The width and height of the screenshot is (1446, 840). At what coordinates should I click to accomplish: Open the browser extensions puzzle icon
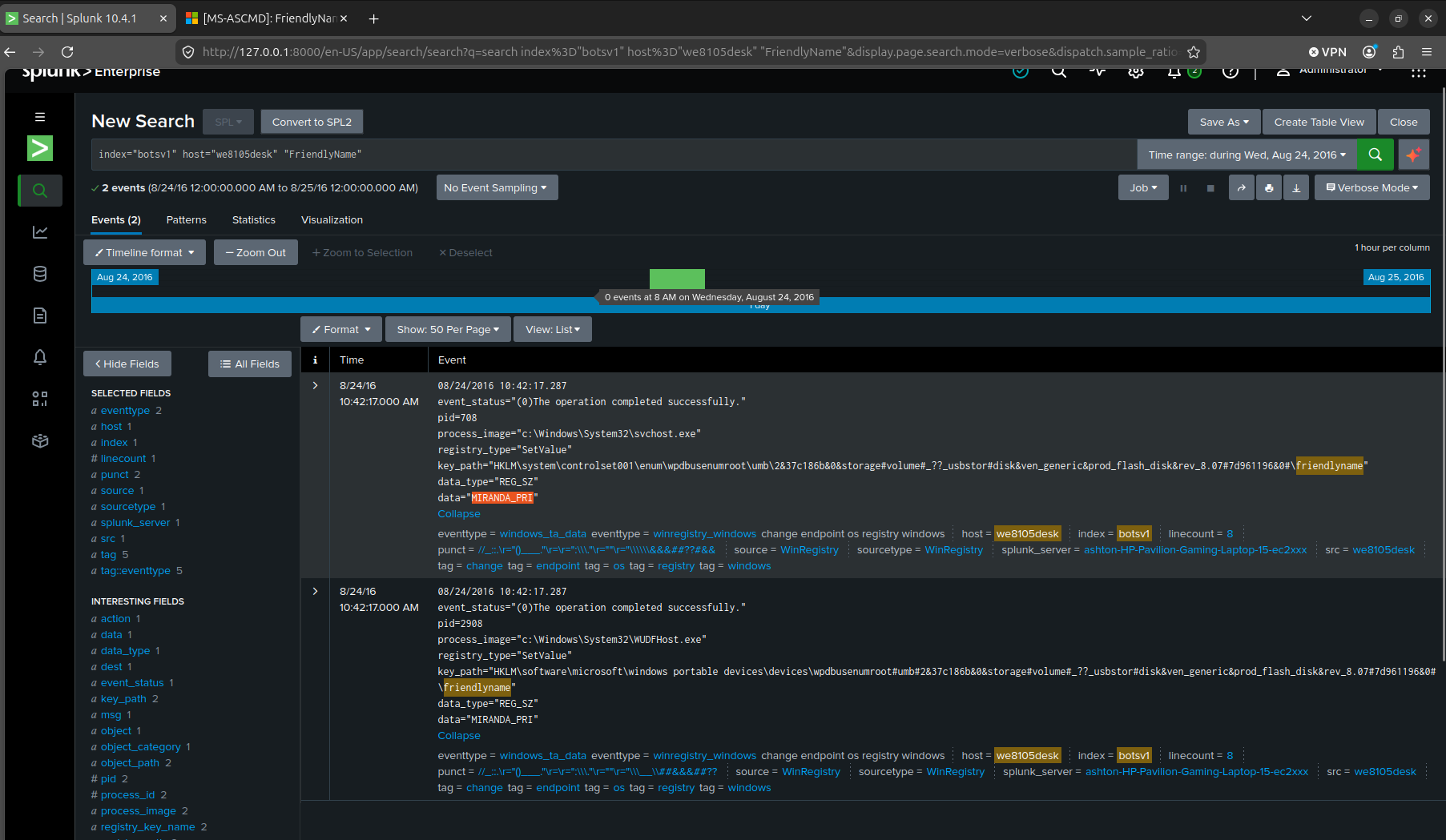(1398, 52)
